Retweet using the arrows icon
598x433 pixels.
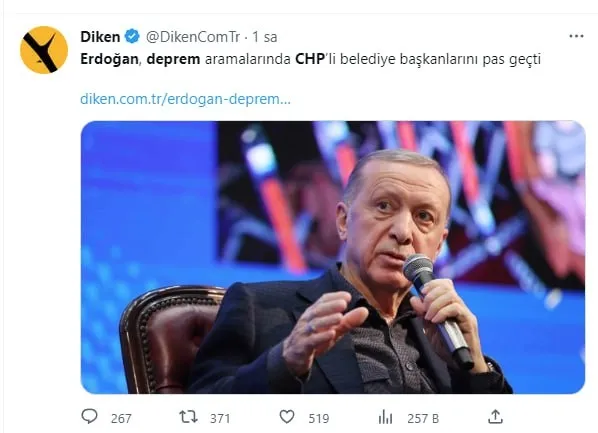click(x=189, y=417)
